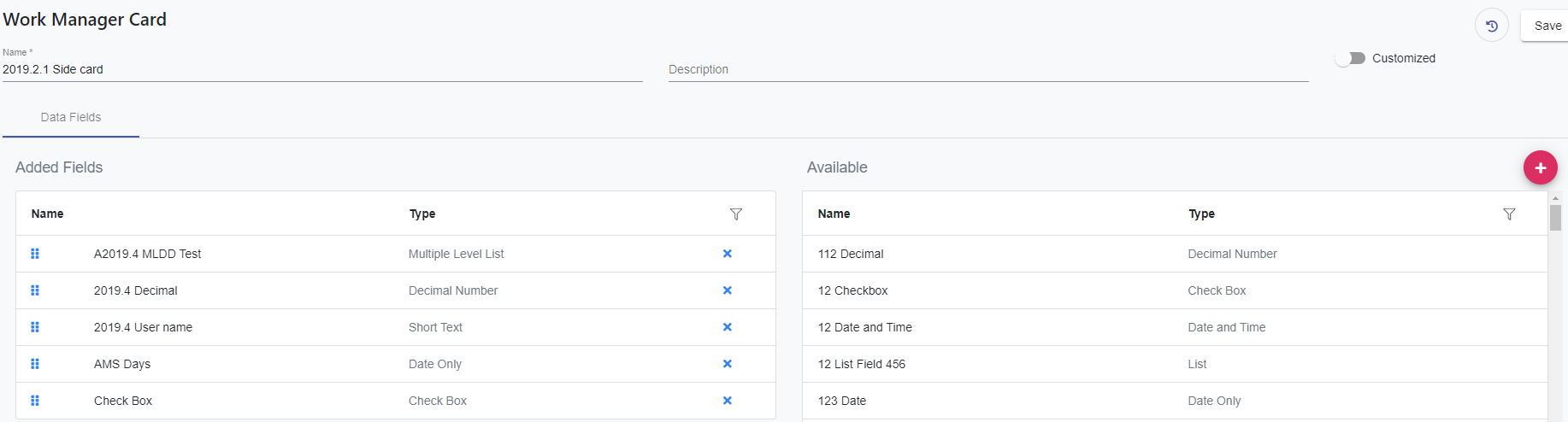1568x422 pixels.
Task: Open filter in Available table
Action: click(x=1509, y=214)
